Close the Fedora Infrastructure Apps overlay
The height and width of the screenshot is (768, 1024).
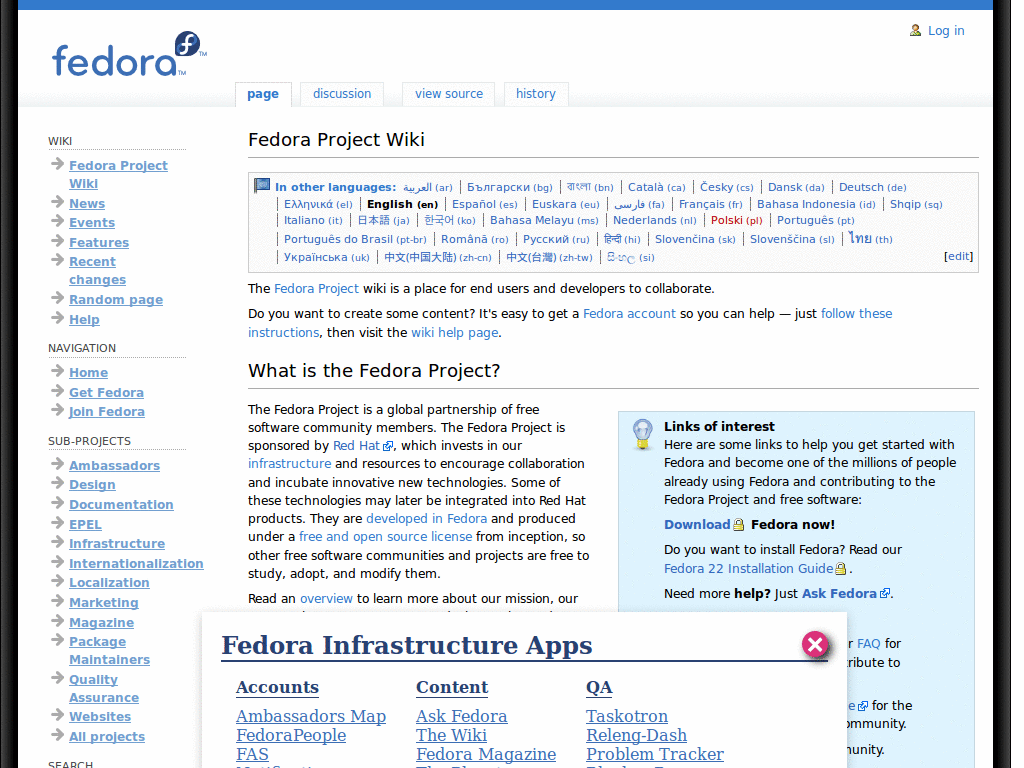click(x=815, y=645)
